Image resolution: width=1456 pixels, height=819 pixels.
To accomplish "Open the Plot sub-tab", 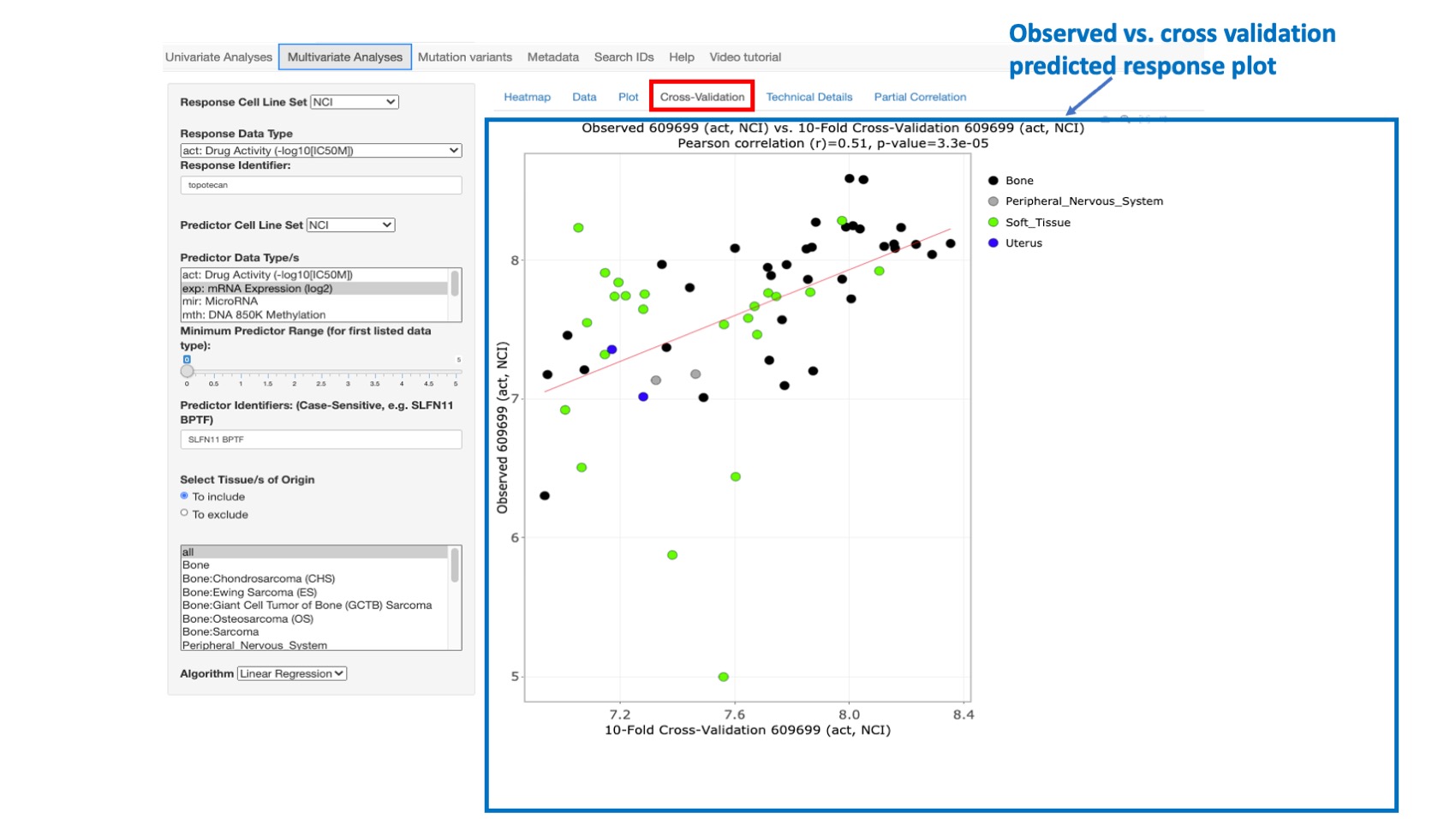I will [628, 97].
